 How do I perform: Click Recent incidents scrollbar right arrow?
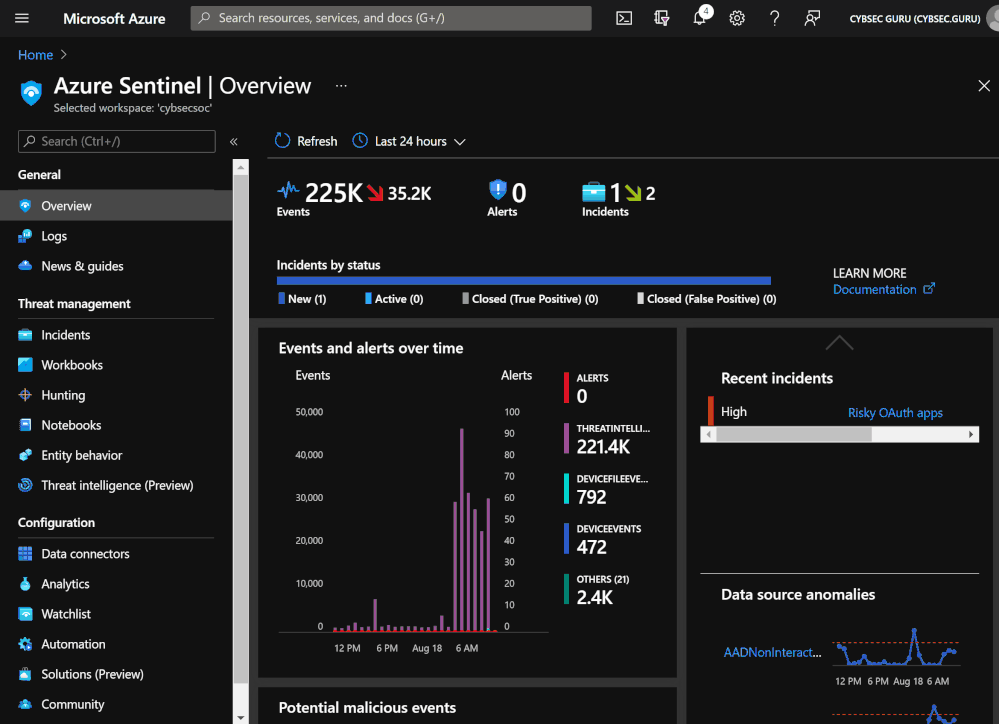(971, 434)
